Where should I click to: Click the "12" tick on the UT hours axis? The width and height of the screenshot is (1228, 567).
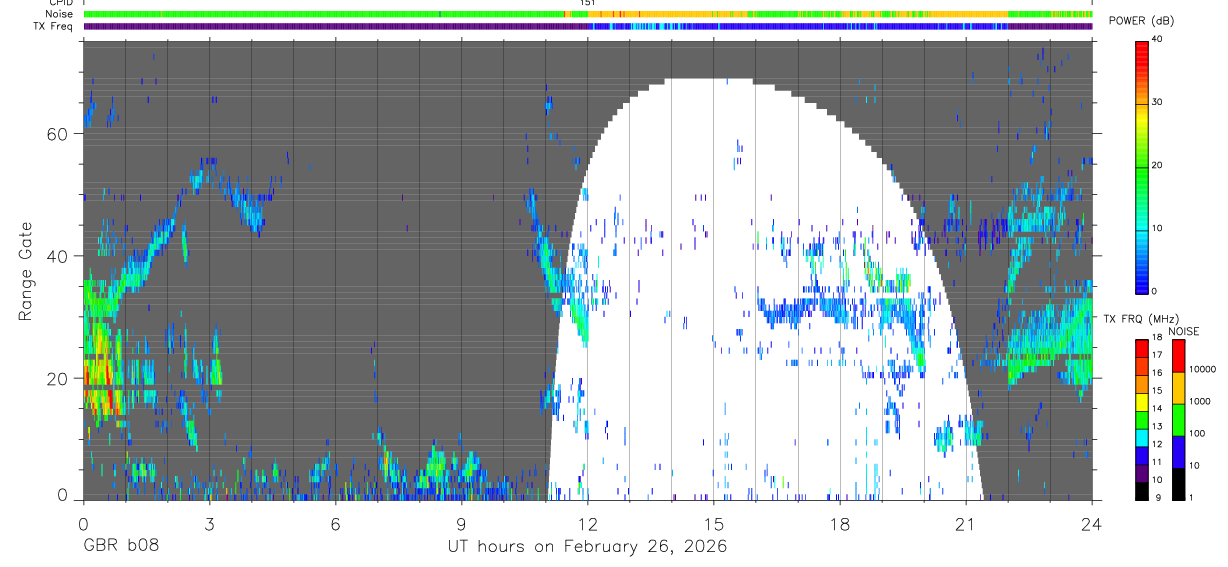pyautogui.click(x=588, y=523)
